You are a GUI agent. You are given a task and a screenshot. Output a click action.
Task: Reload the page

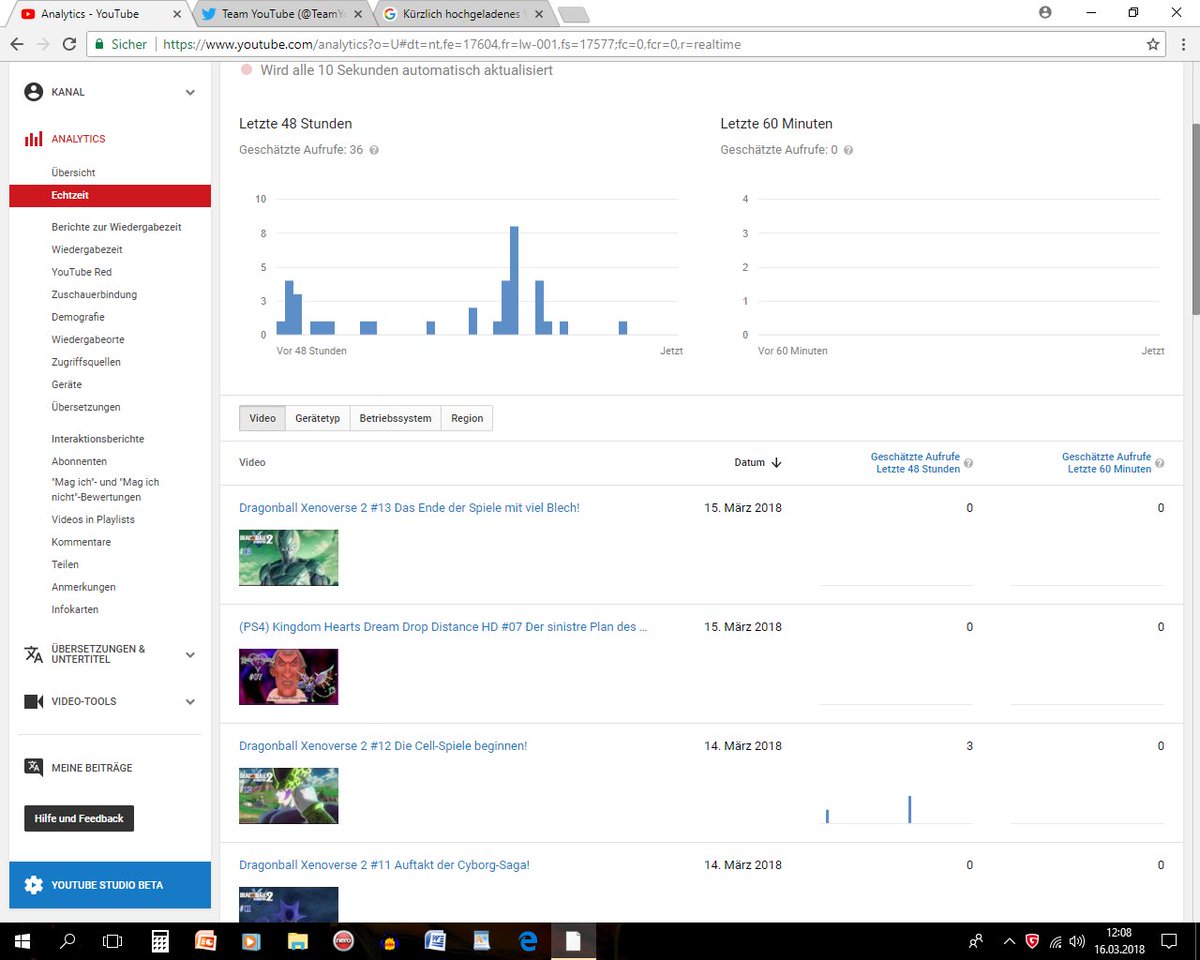click(x=69, y=44)
